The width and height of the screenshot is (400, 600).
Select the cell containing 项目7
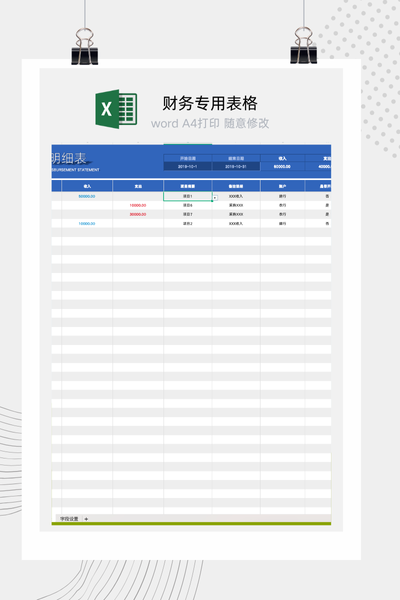pos(188,214)
